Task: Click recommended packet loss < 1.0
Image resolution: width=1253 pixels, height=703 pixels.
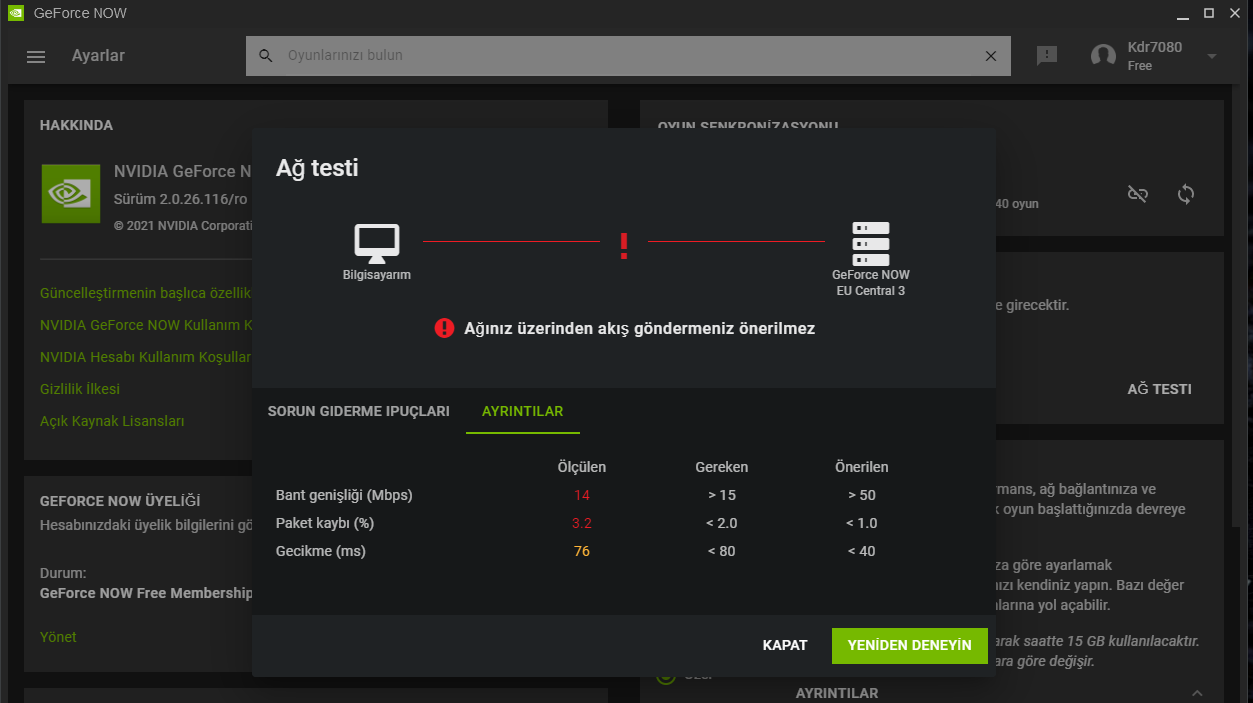Action: [x=862, y=523]
